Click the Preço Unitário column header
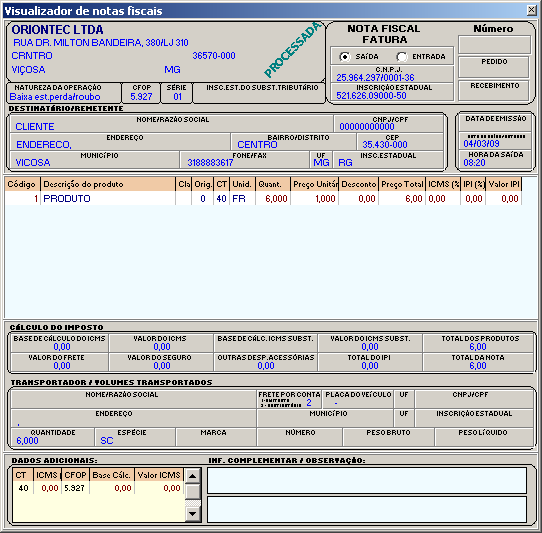 [x=315, y=184]
